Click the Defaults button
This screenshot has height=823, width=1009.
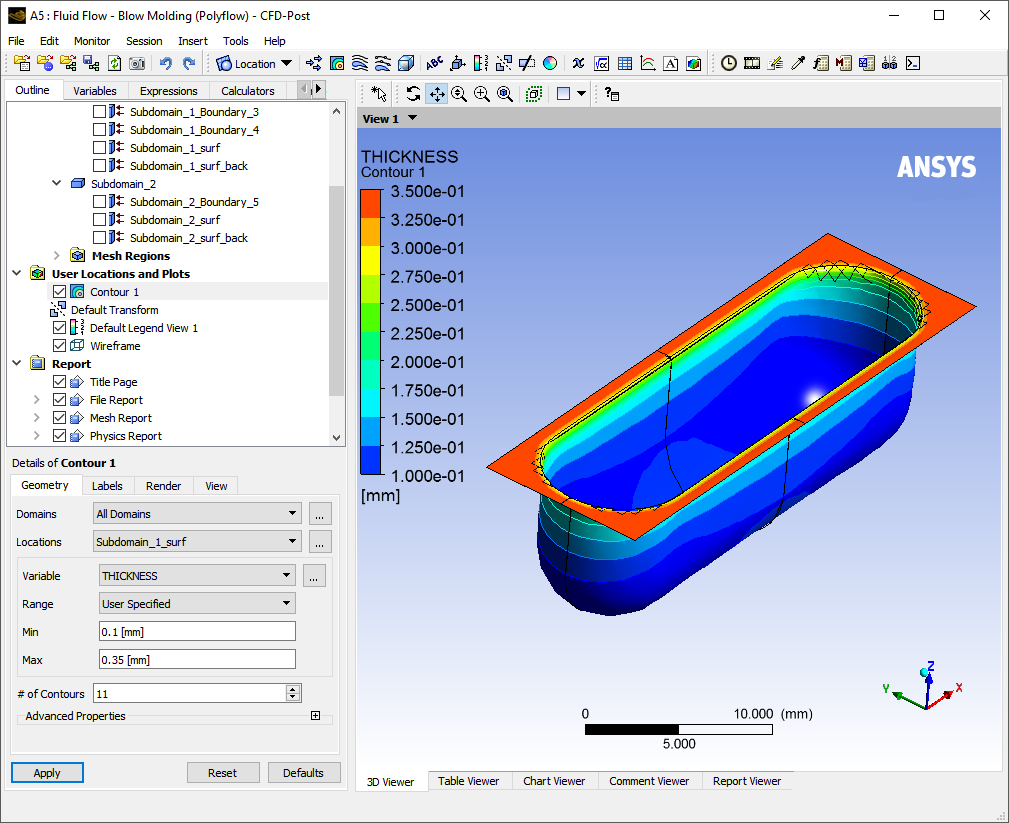pyautogui.click(x=303, y=773)
